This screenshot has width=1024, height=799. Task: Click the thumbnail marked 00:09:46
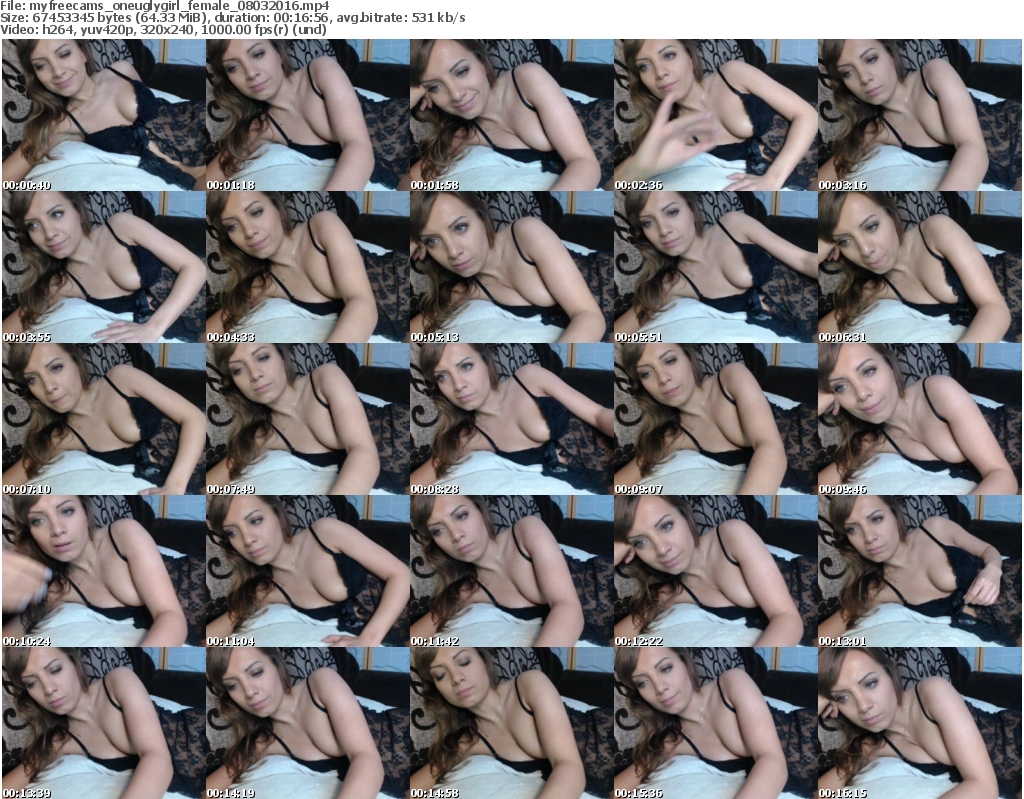[x=918, y=419]
